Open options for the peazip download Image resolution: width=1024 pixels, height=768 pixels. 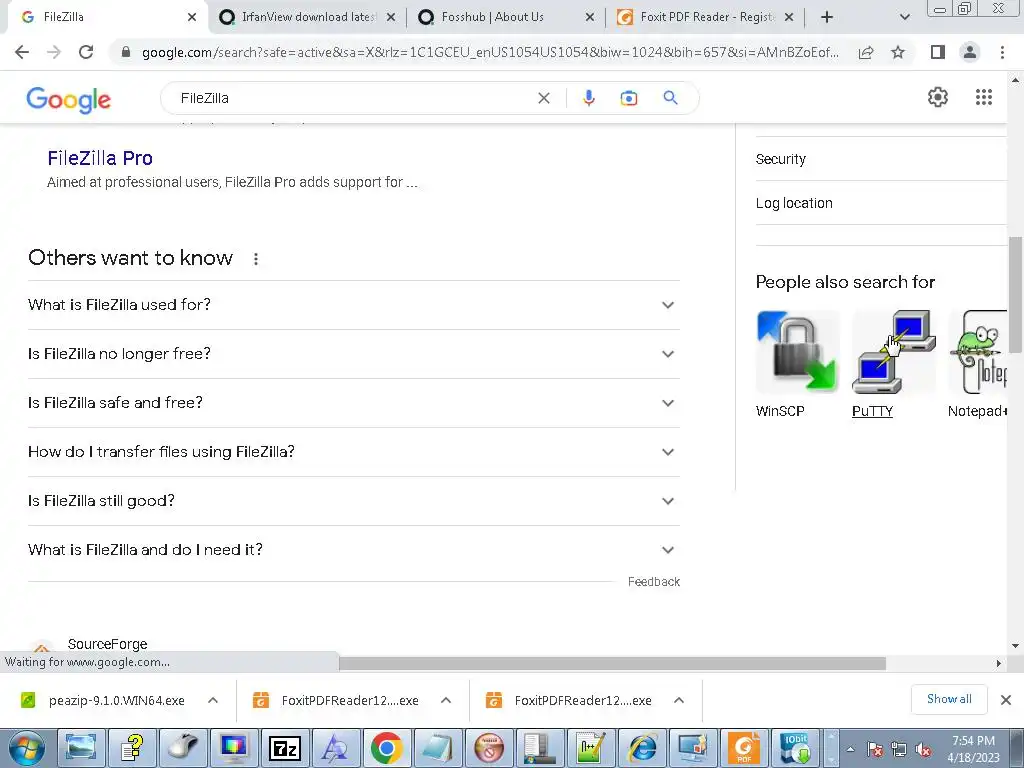[213, 700]
